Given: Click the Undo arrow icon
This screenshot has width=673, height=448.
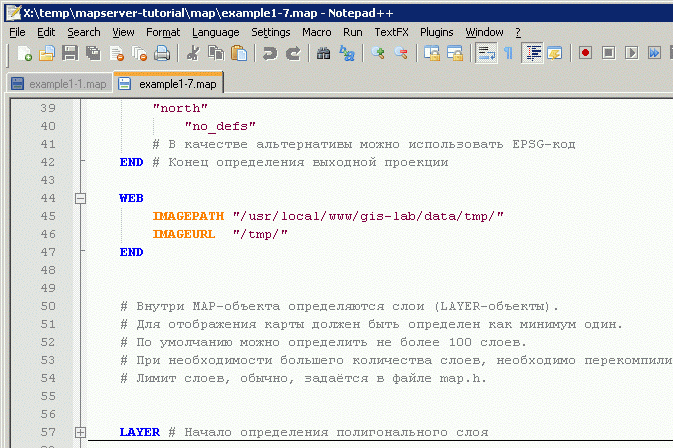Looking at the screenshot, I should (x=270, y=53).
